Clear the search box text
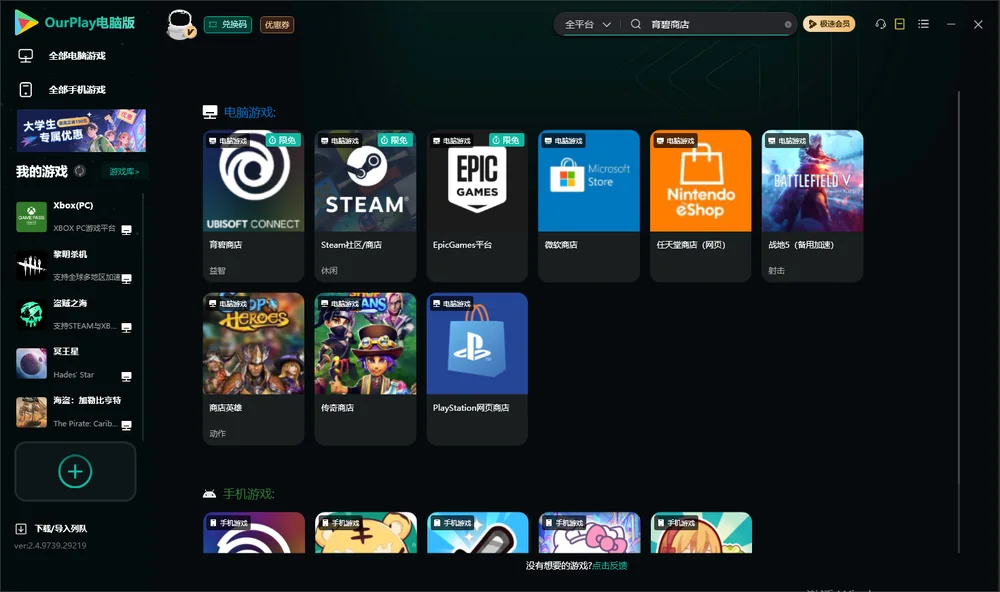Viewport: 1000px width, 592px height. [788, 25]
